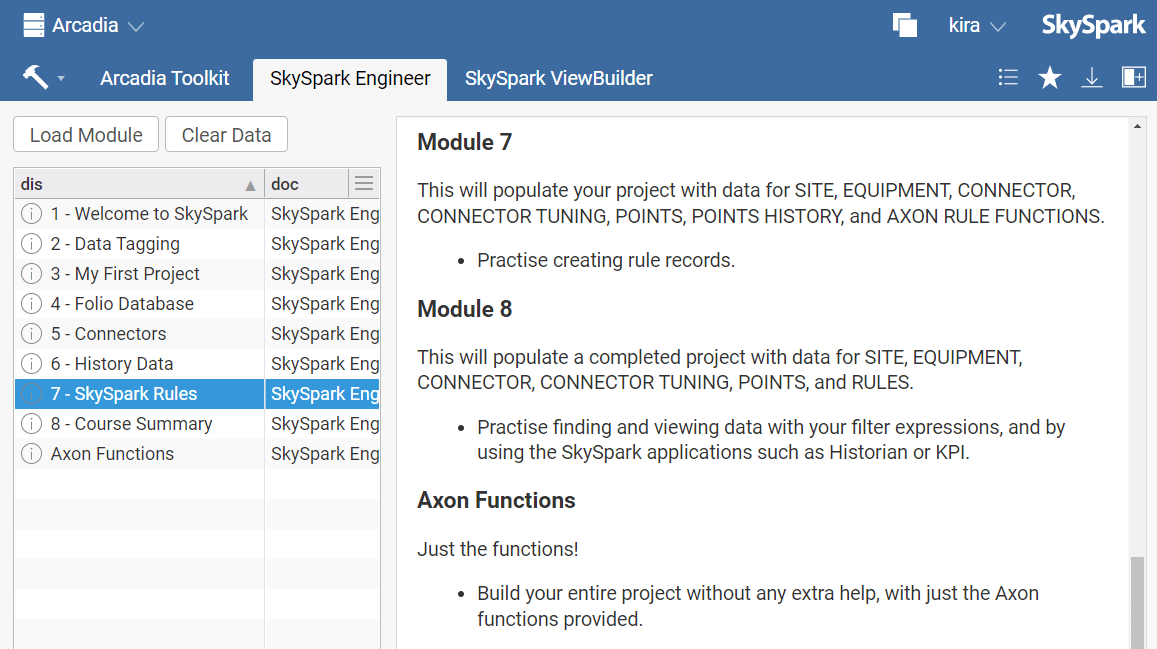Screen dimensions: 1157x649
Task: Click doc cell of SkySpark Rules row
Action: click(322, 394)
